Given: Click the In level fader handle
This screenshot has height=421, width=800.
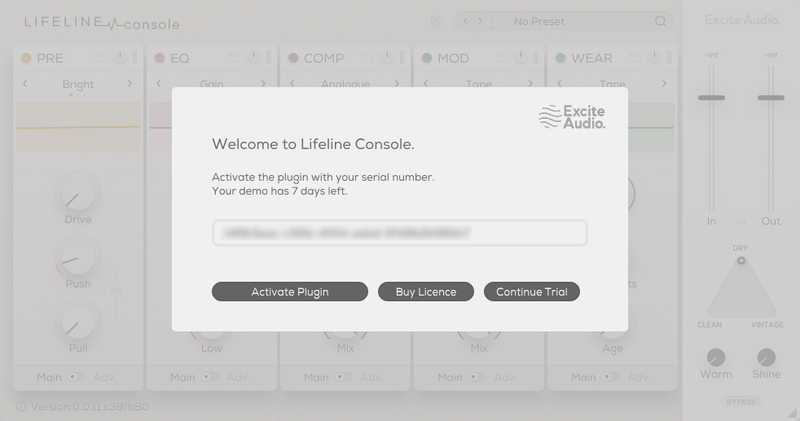Looking at the screenshot, I should coord(711,97).
